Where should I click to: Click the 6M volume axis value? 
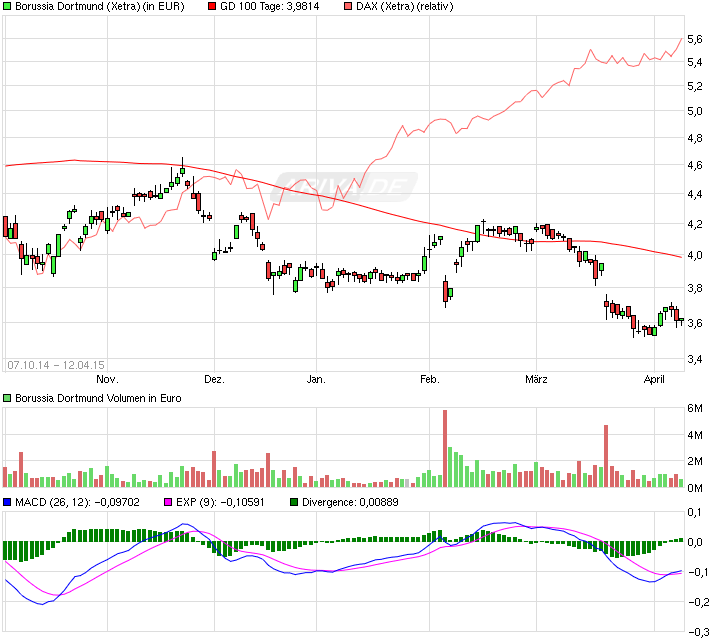(695, 408)
